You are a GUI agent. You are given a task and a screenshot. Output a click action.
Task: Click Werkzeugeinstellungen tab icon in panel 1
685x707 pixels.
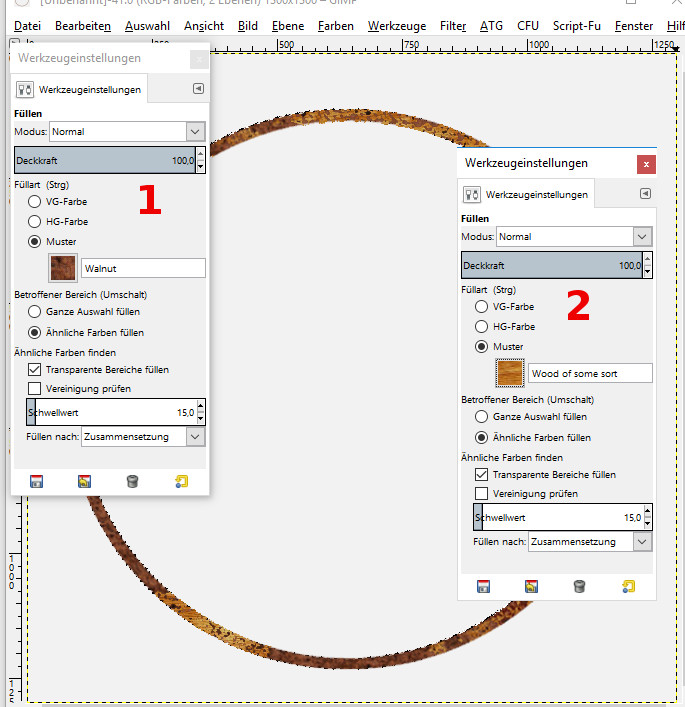point(25,89)
